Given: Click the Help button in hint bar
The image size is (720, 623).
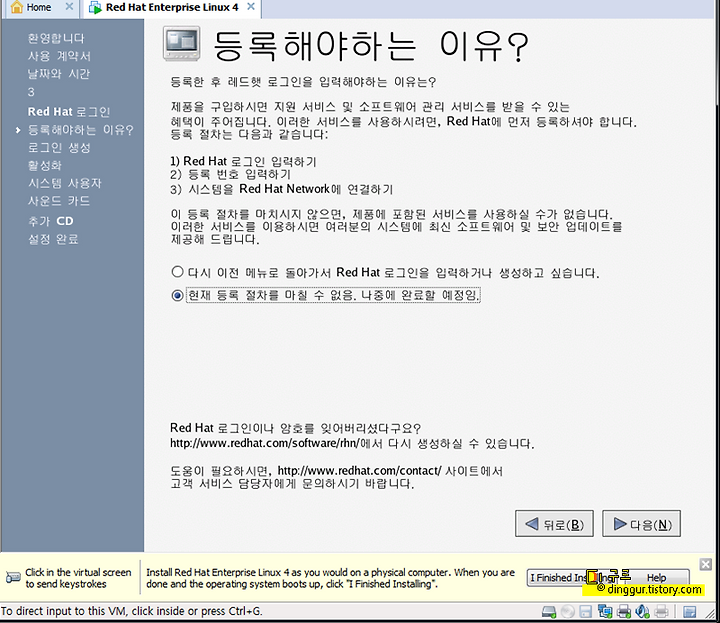Looking at the screenshot, I should point(657,578).
